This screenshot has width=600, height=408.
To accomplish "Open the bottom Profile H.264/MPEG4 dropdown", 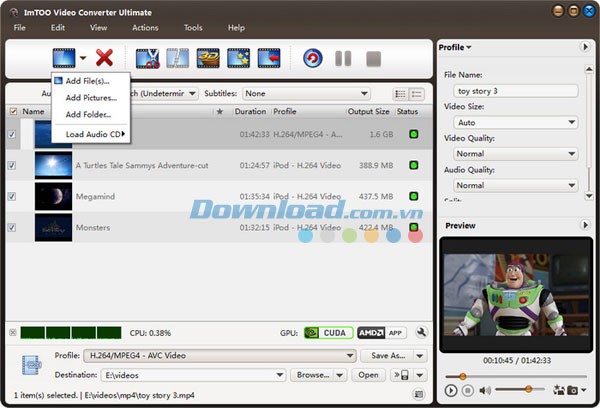I will [x=220, y=356].
